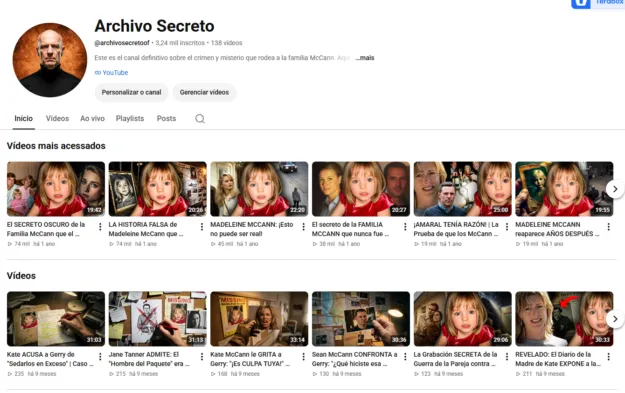This screenshot has width=625, height=393.
Task: Open options menu for "Sean McCann CONFRONTA a Gerry"
Action: [x=405, y=357]
